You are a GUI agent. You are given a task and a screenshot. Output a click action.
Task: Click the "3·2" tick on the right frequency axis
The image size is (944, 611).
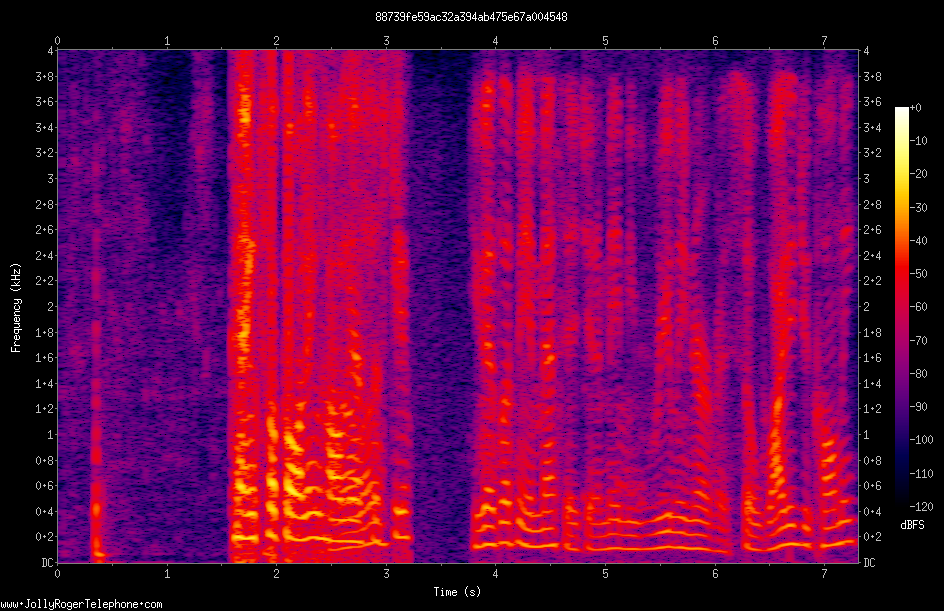click(x=872, y=153)
